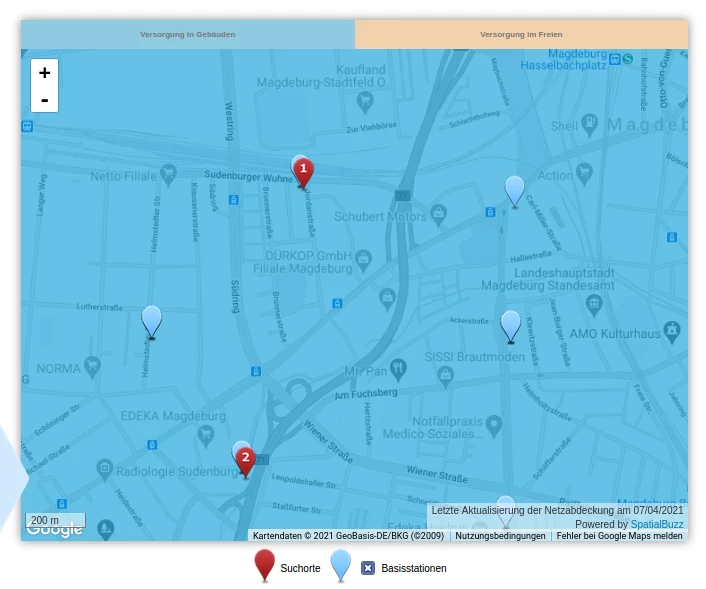
Task: Click the Kartendaten © 2021 GeoBasis-DE/BKG text
Action: [x=348, y=536]
